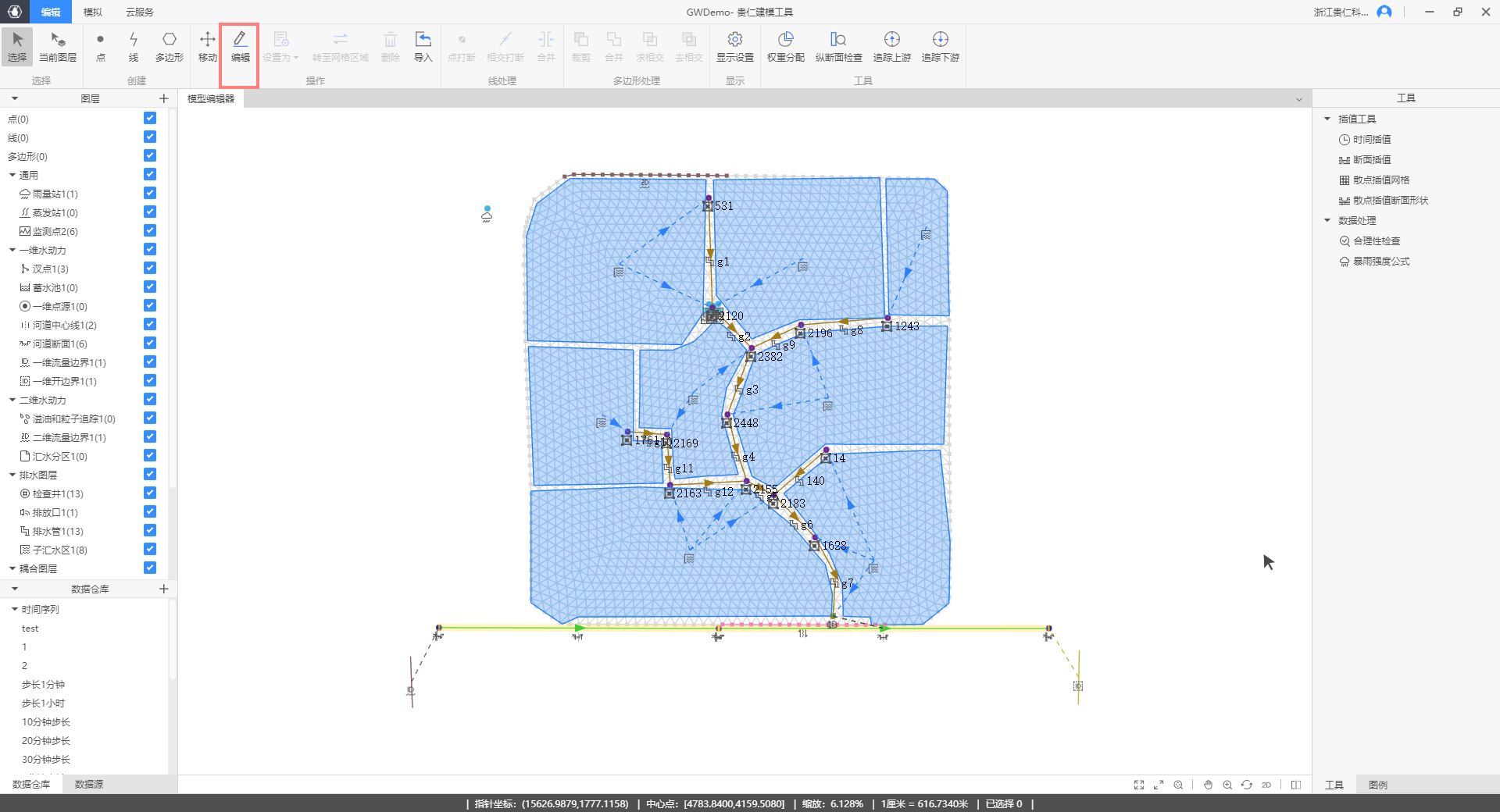
Task: Select the 步长1小时 time series item
Action: [x=43, y=703]
